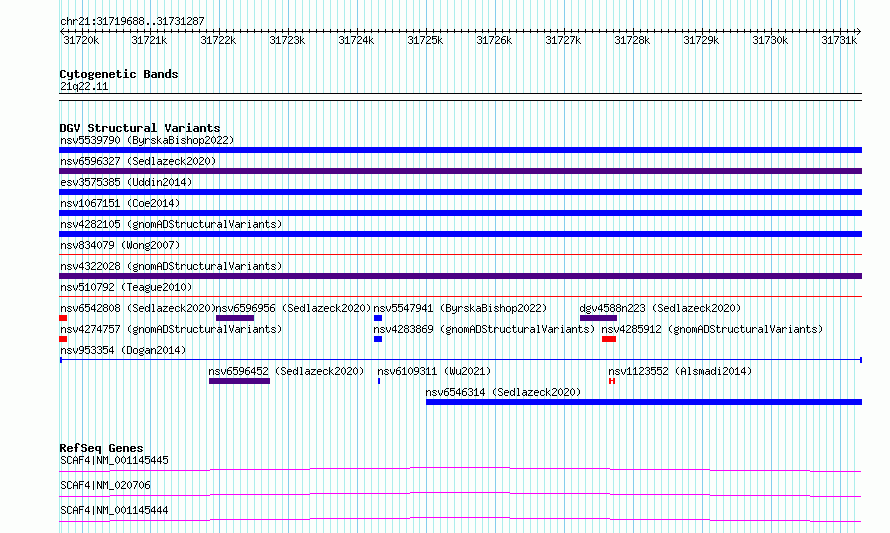
Task: Click the nsv1123552 (Alsmadi2014) label
Action: (680, 371)
